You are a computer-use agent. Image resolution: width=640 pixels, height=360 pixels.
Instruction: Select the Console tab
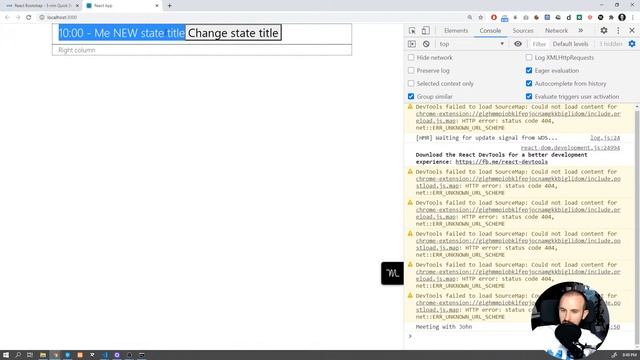click(490, 31)
